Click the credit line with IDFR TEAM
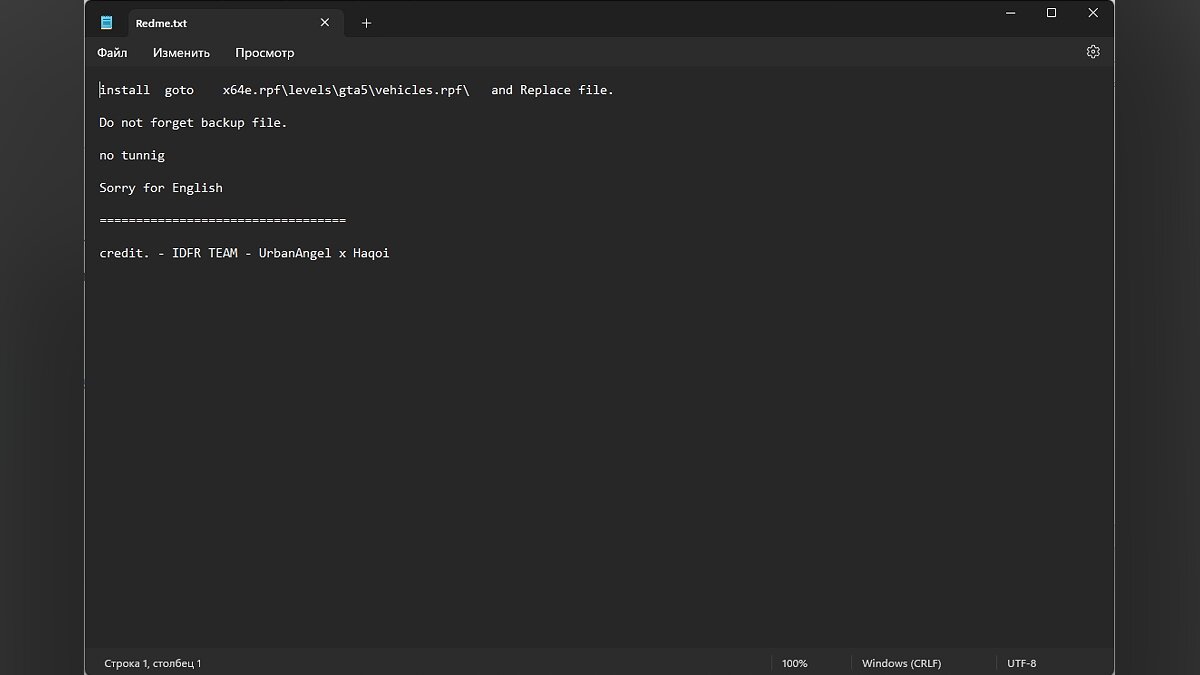The width and height of the screenshot is (1200, 675). 244,253
